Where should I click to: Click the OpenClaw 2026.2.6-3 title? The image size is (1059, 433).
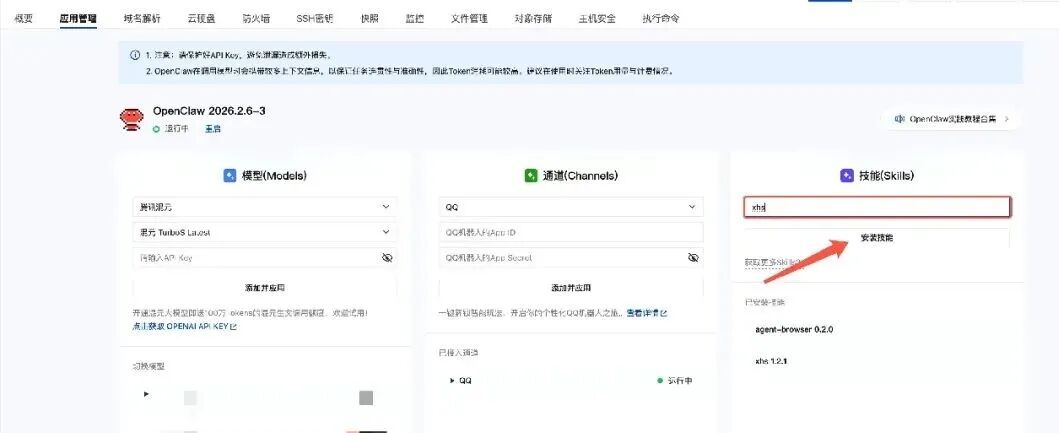pyautogui.click(x=209, y=111)
